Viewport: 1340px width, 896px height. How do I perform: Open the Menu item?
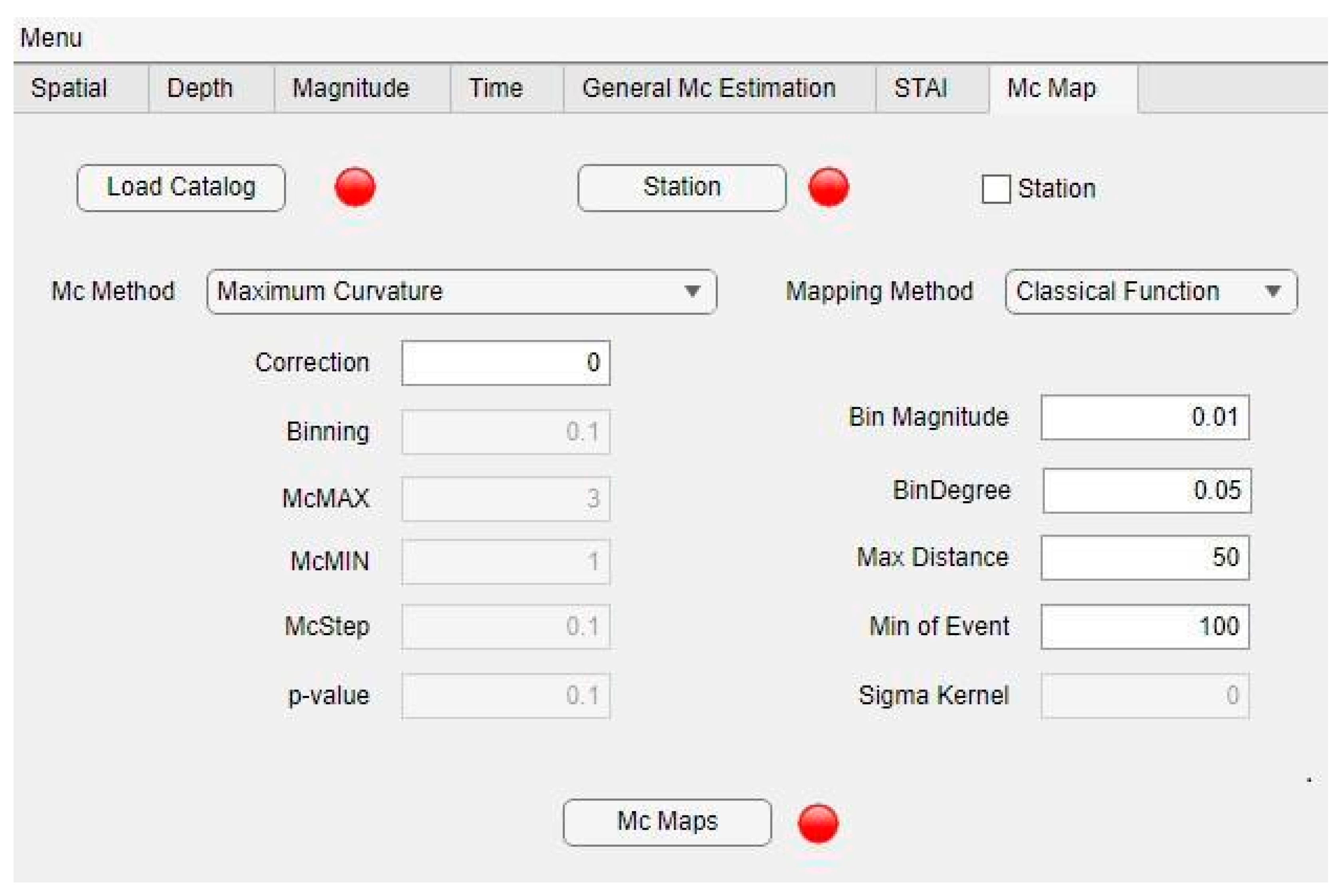point(51,38)
